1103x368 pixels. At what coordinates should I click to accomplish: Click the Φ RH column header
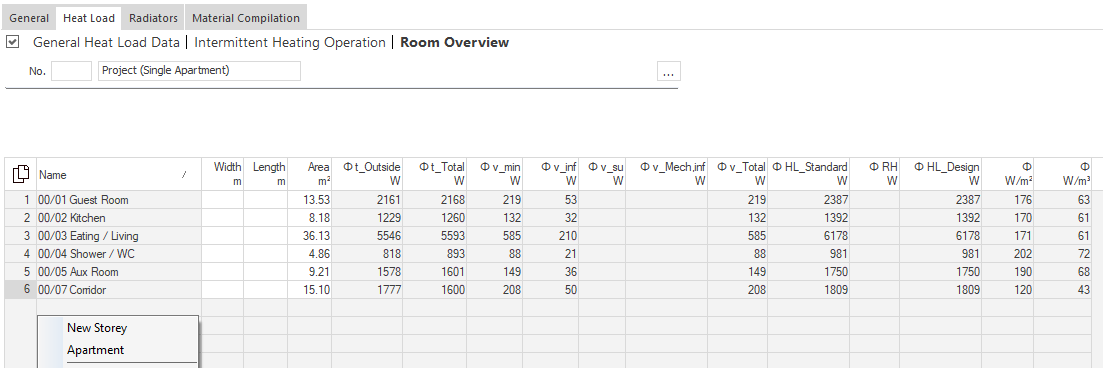(x=874, y=174)
